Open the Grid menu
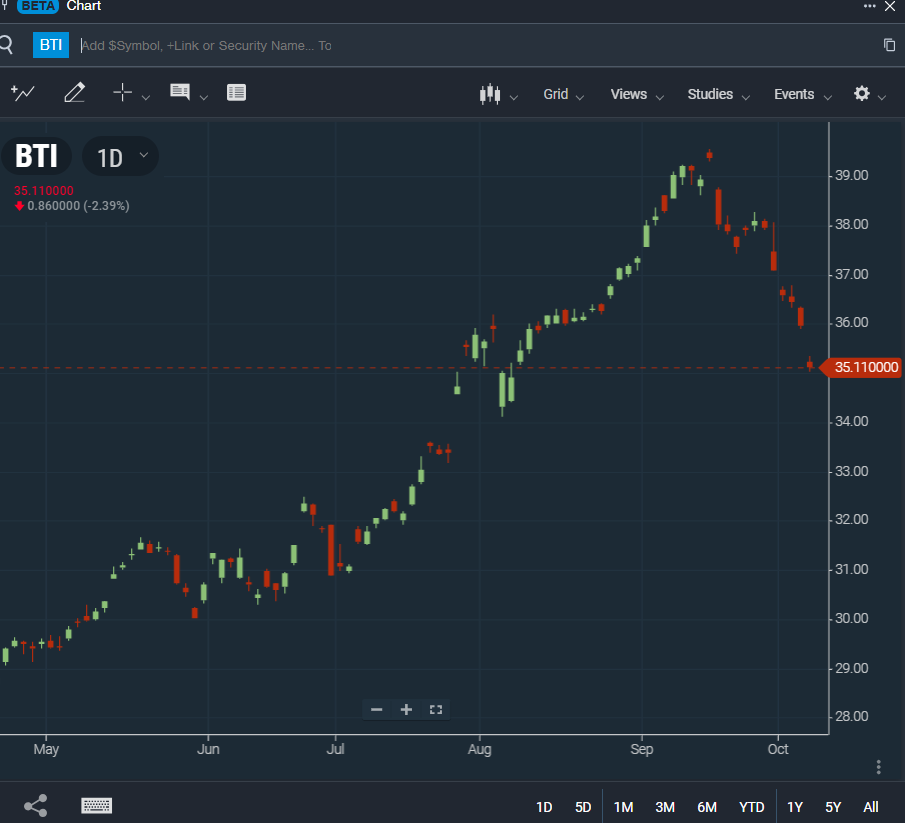Screen dimensions: 905x823 [x=563, y=94]
